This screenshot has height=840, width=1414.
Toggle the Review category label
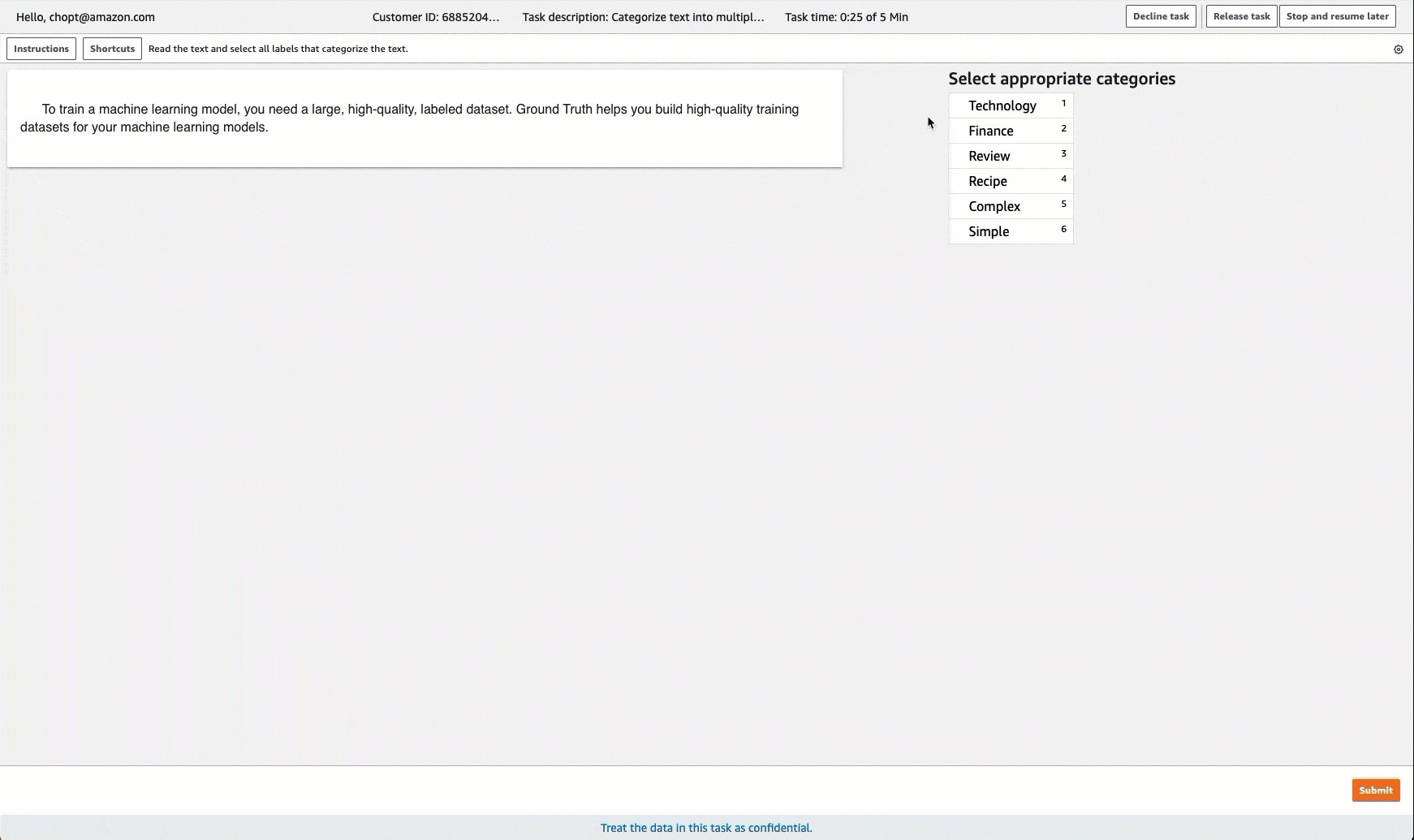pos(989,156)
